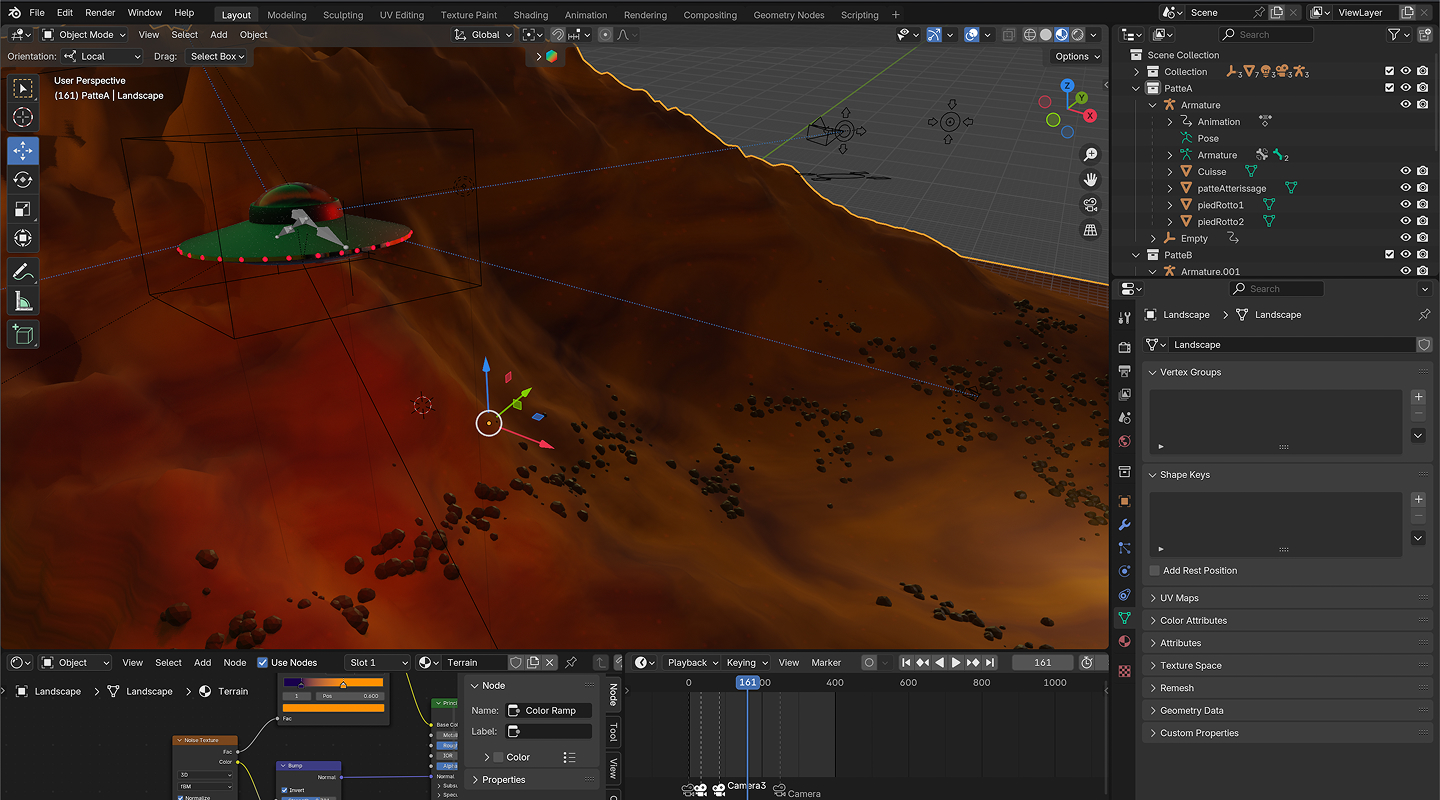Click the Cursor tool icon
The image size is (1440, 800).
pos(22,118)
